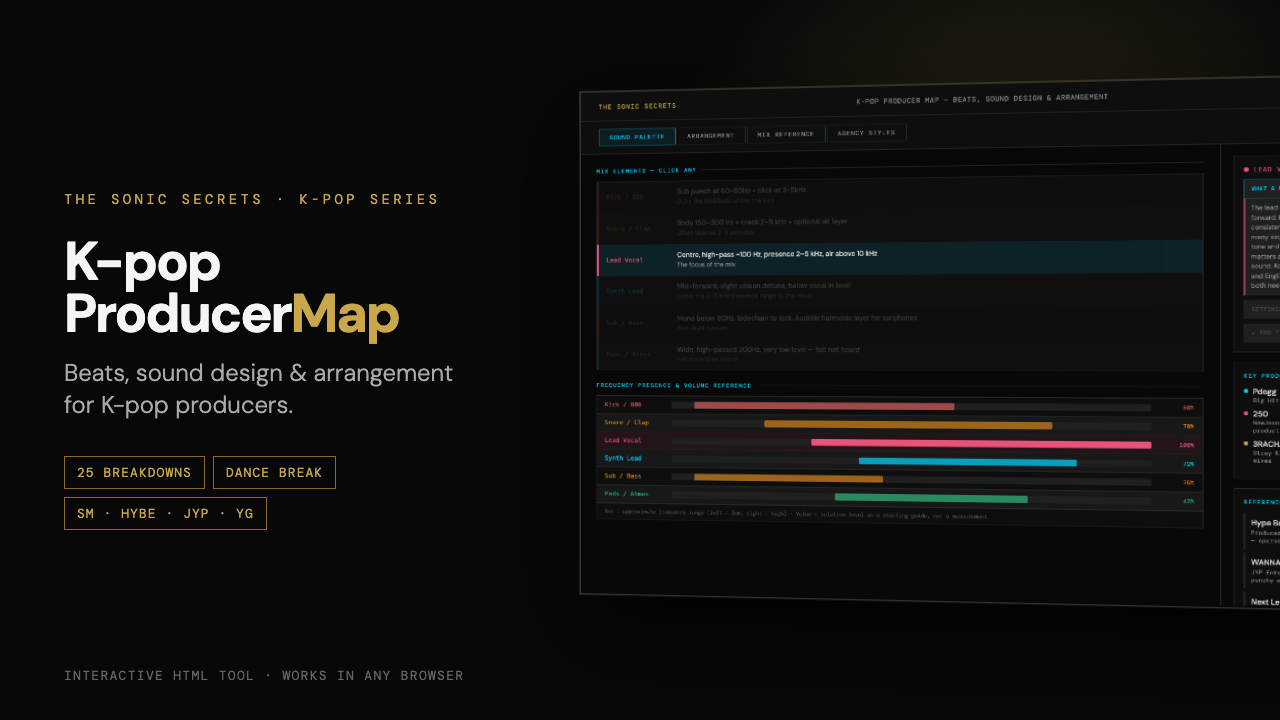The image size is (1280, 720).
Task: Open the Mix Reference tab
Action: [x=786, y=134]
